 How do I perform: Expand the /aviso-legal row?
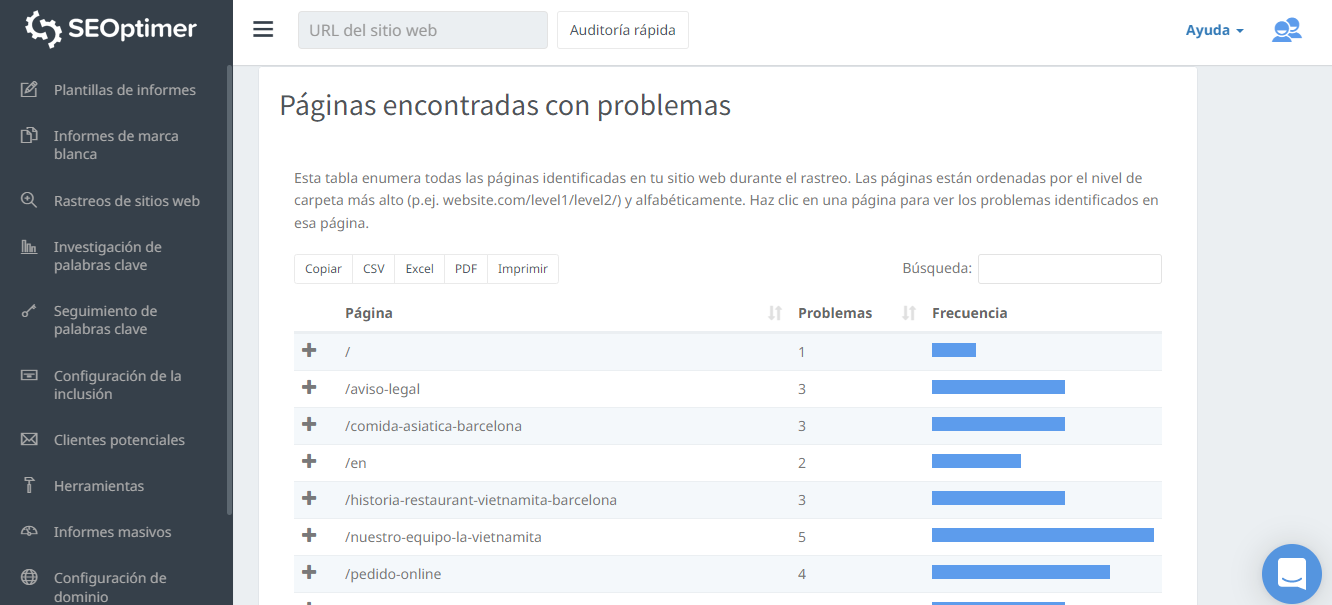point(309,388)
